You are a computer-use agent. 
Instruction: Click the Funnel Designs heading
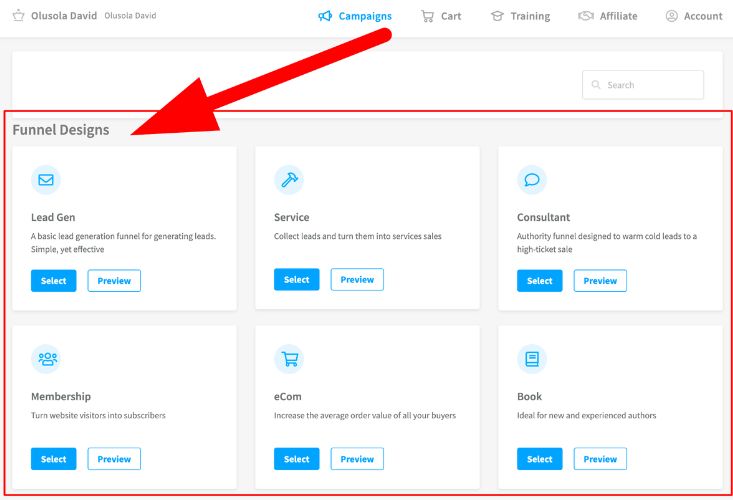pos(61,130)
